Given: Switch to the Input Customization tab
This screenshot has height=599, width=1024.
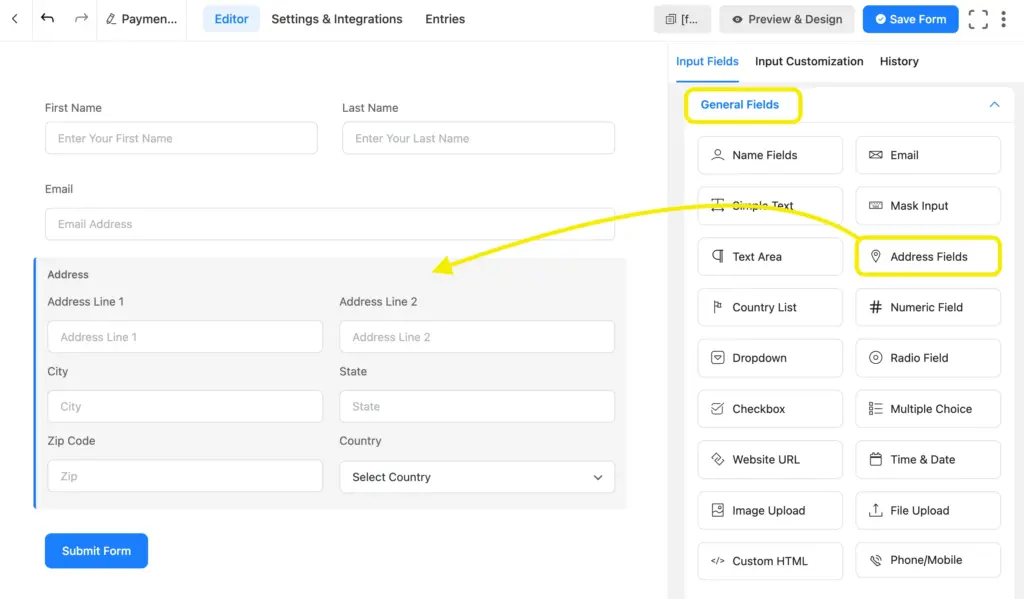Looking at the screenshot, I should pos(809,61).
